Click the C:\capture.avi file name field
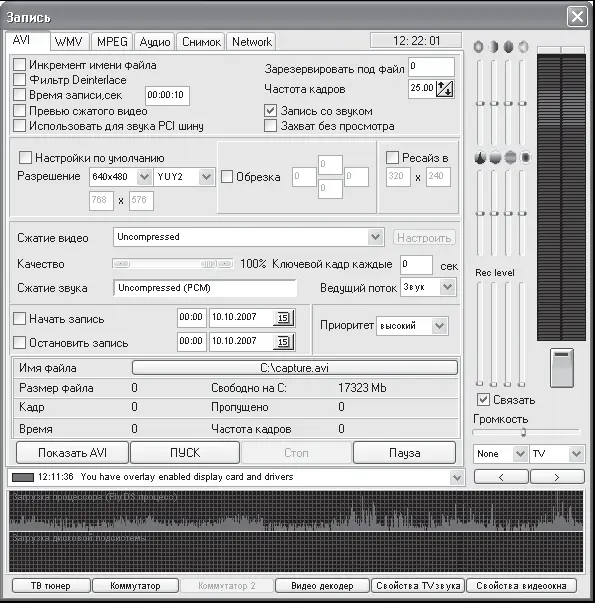595x603 pixels. pos(295,368)
